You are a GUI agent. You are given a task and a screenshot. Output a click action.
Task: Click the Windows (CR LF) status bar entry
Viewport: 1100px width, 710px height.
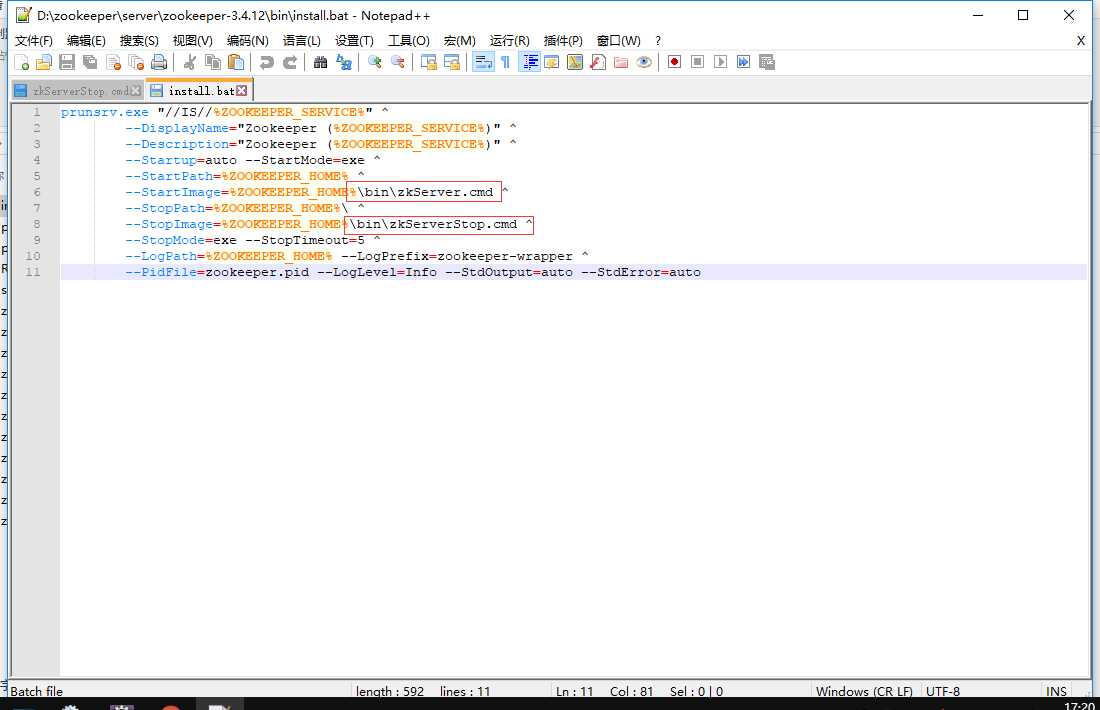[x=864, y=691]
